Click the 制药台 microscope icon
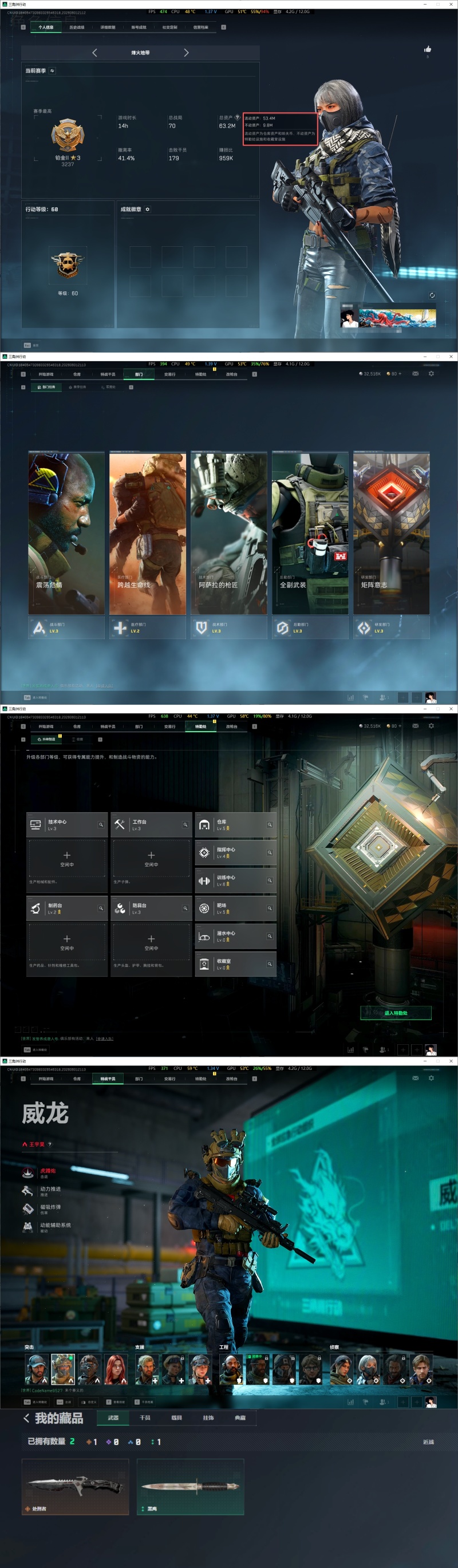This screenshot has height=1568, width=458. (35, 908)
